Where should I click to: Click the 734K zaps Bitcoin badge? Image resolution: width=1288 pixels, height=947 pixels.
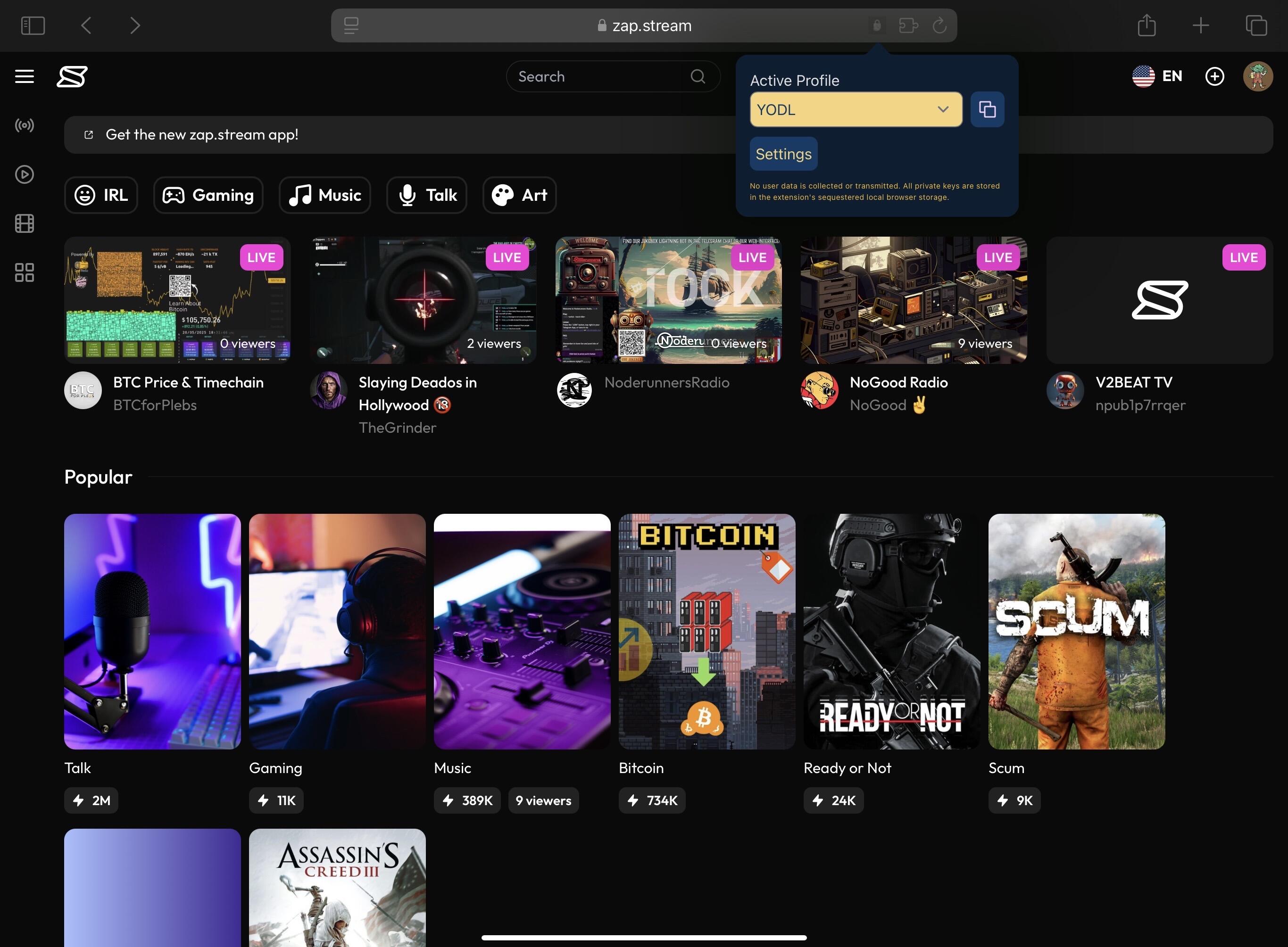[652, 800]
